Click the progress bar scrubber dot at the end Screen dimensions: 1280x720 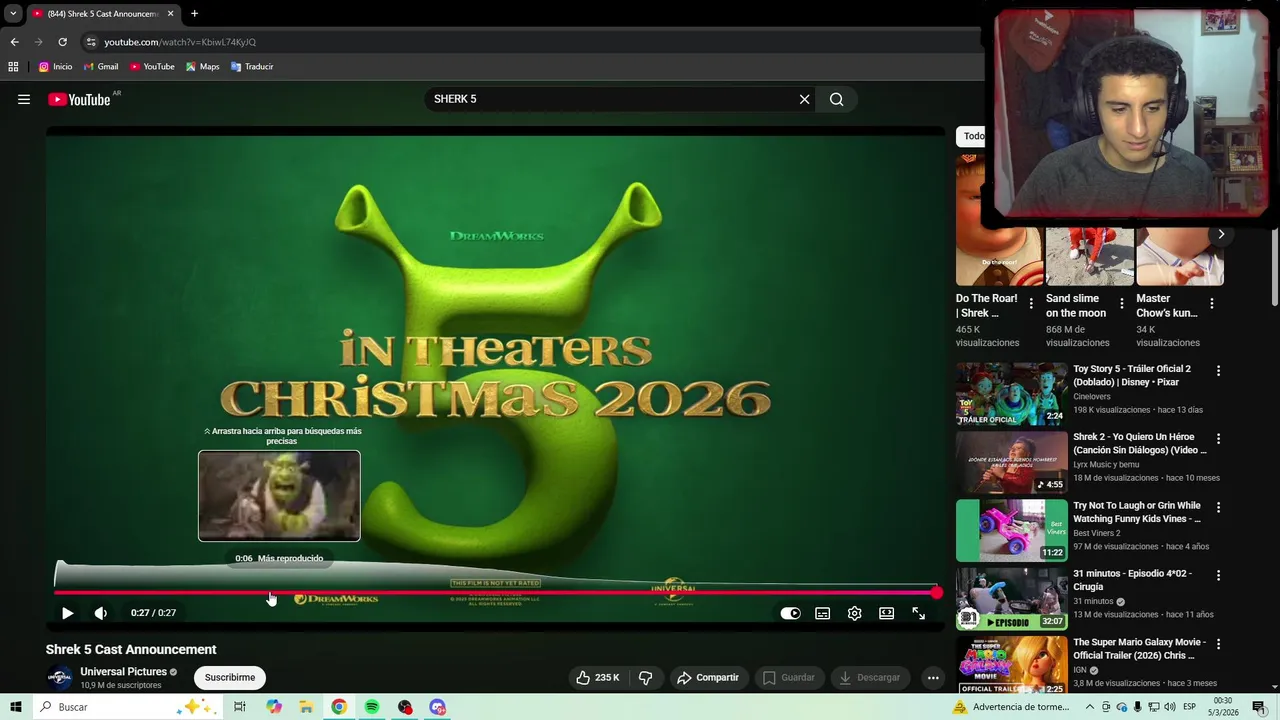click(936, 593)
